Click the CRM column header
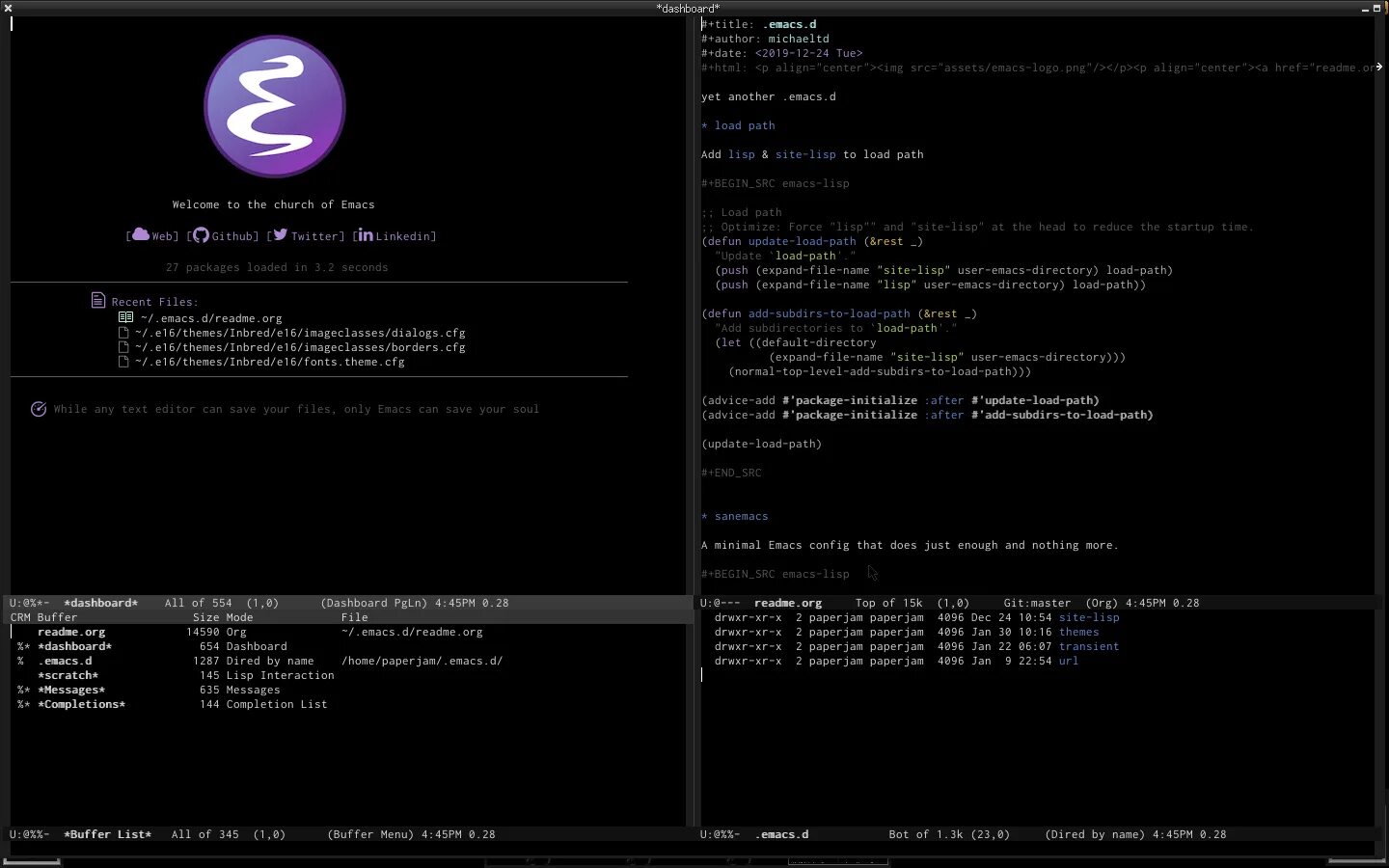The image size is (1389, 868). coord(20,617)
